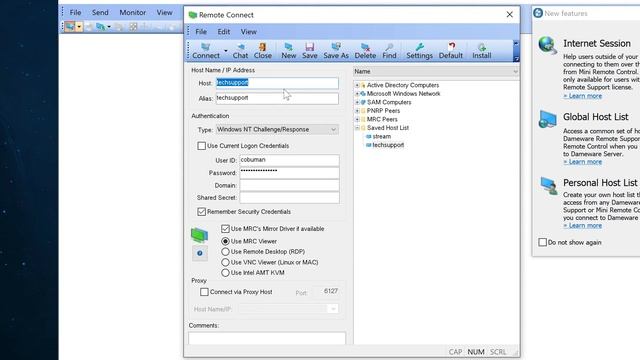This screenshot has height=360, width=640.
Task: Expand SAM Computers tree node
Action: 357,102
